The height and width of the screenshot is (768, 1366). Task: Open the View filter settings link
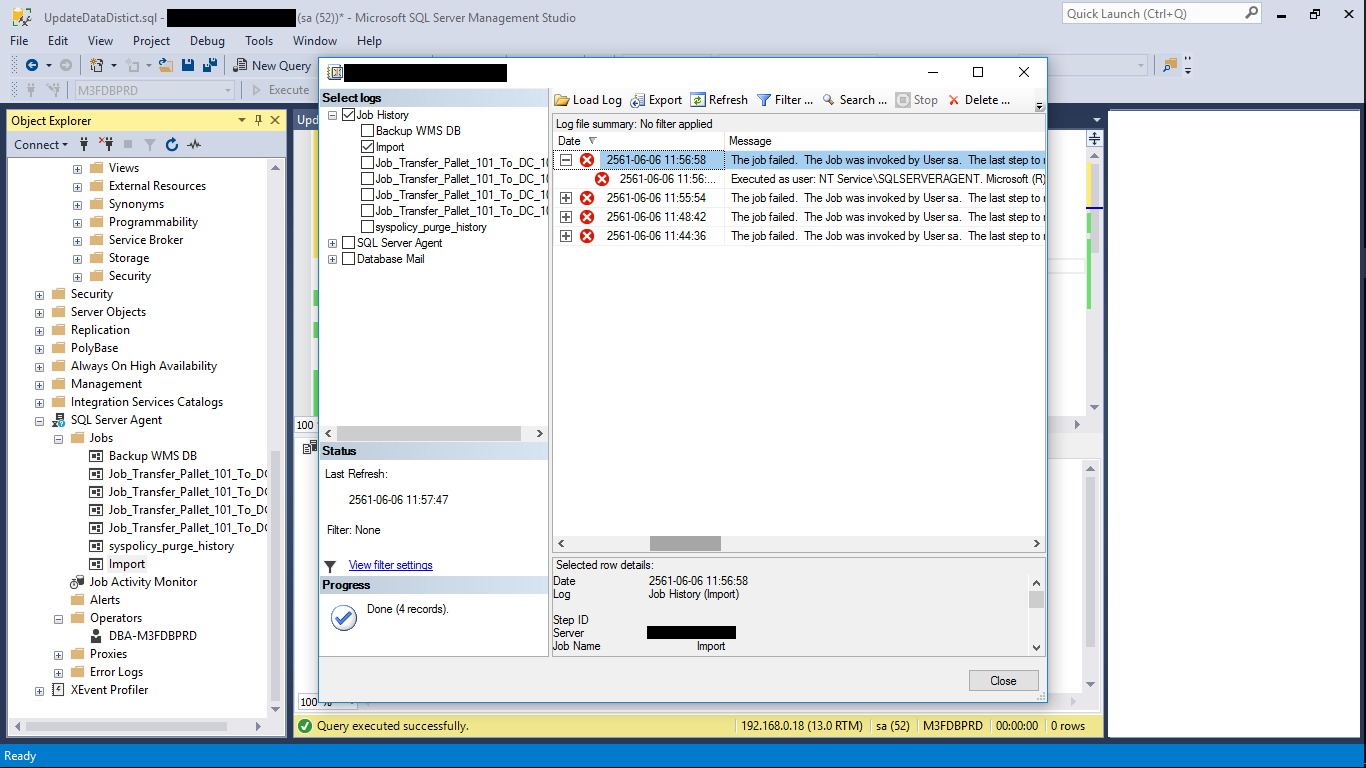pos(390,565)
